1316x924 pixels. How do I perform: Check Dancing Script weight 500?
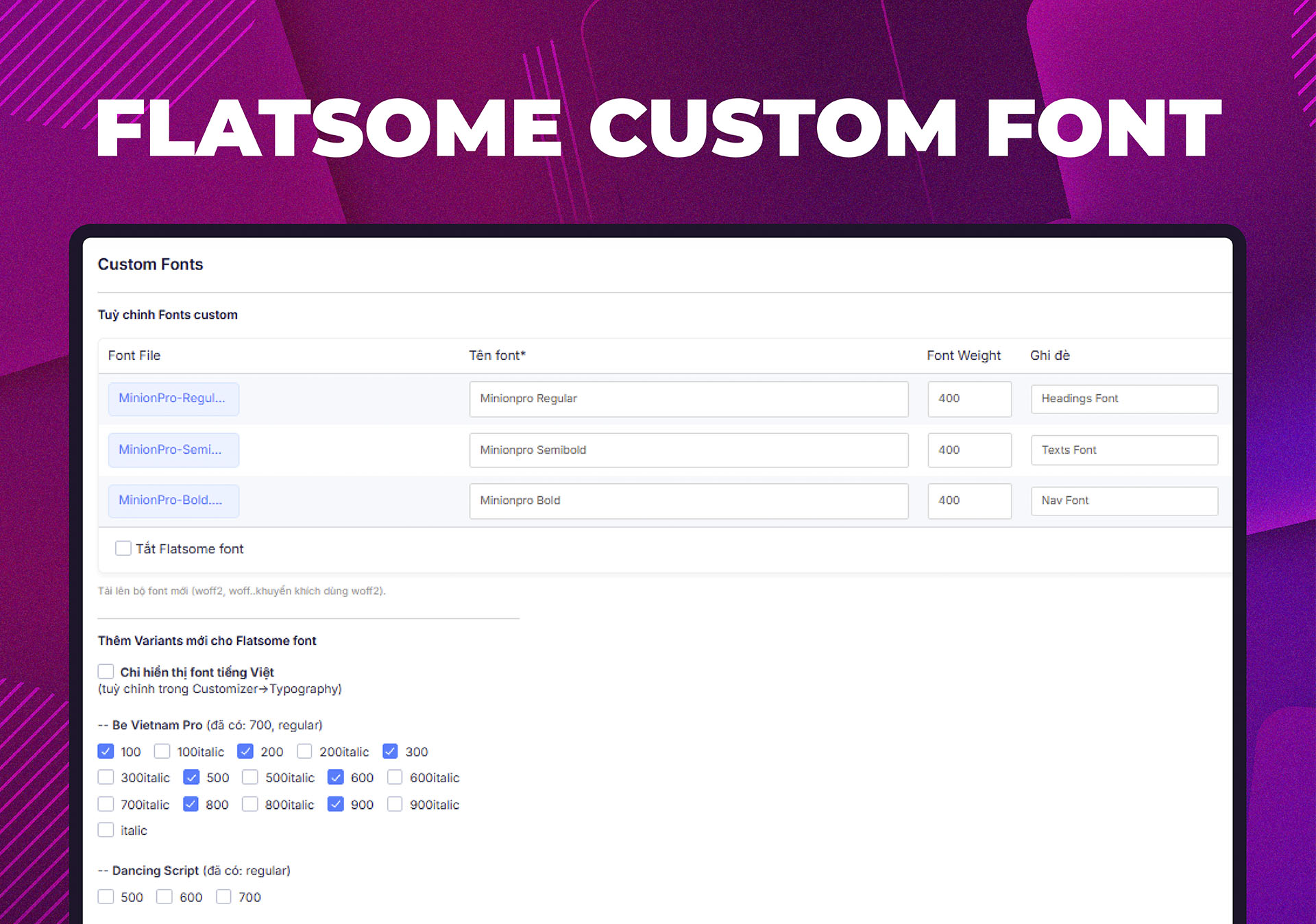[x=106, y=897]
